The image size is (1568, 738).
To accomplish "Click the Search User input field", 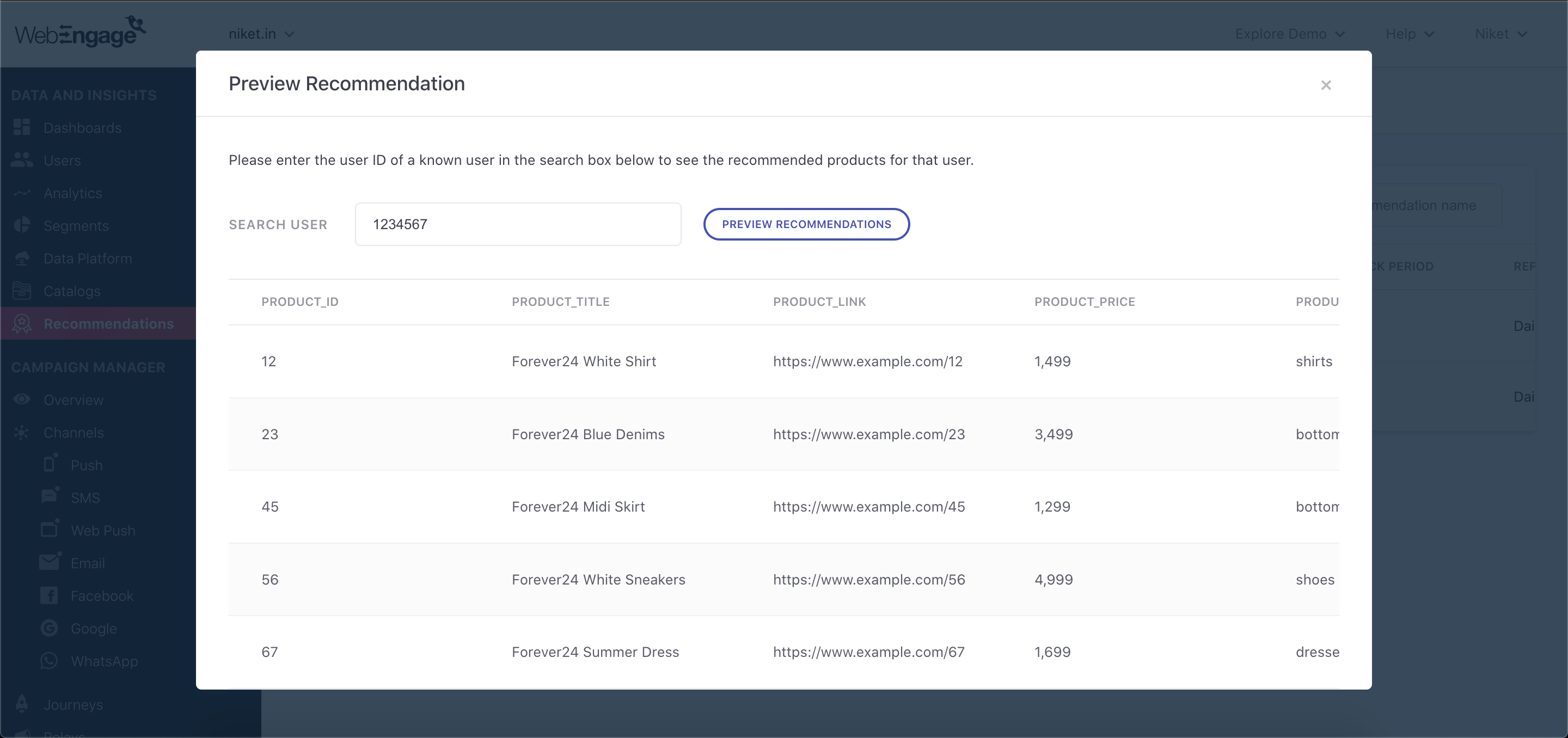I will (517, 224).
